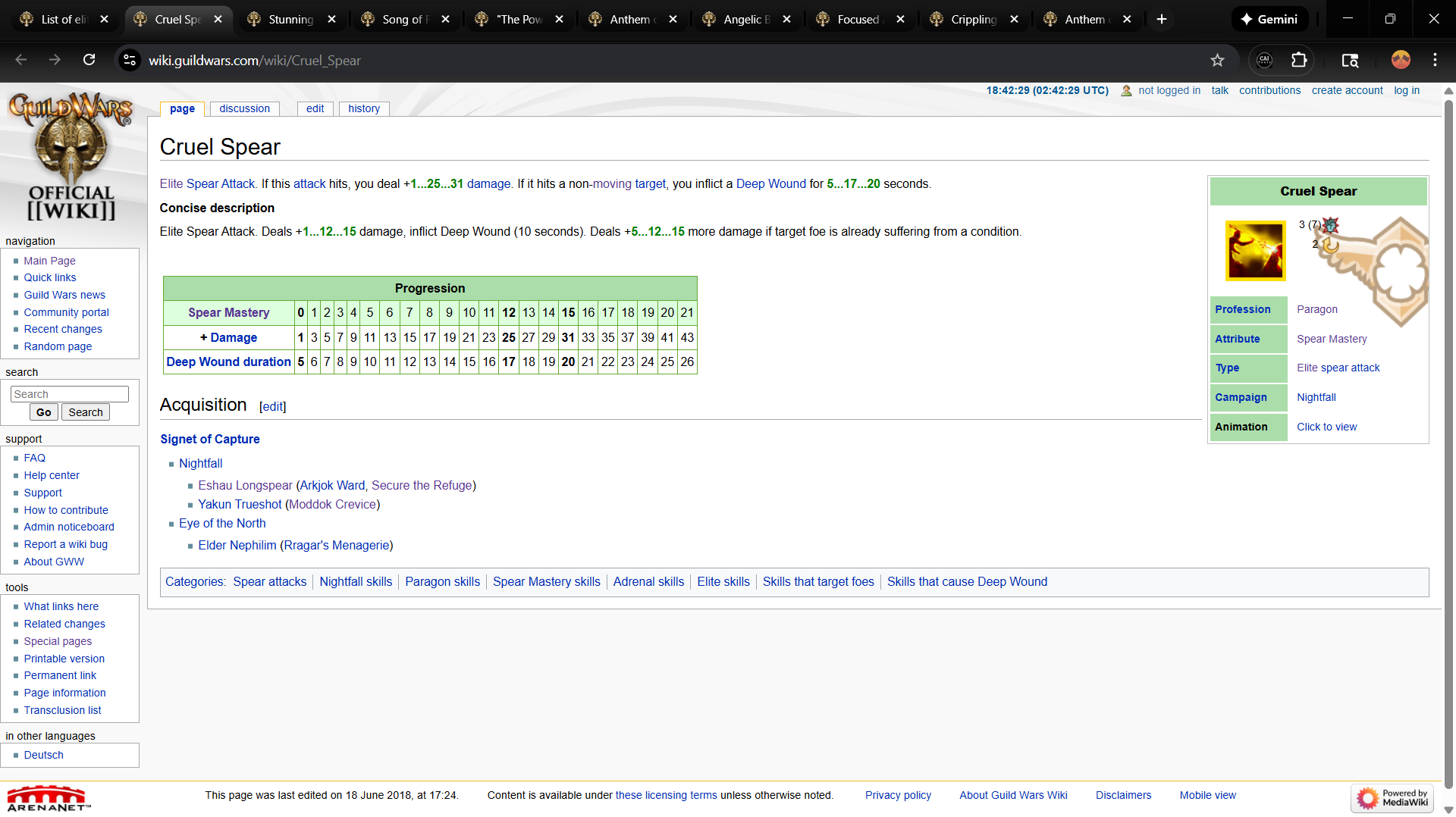Close the 'Song of' tab

tap(445, 19)
